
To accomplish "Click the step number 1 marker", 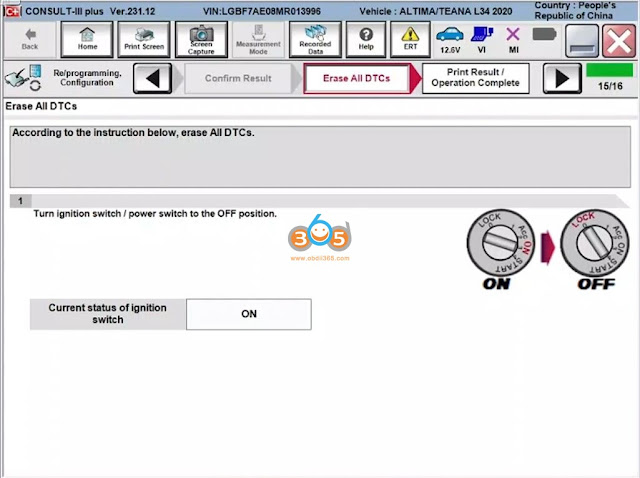I will click(x=20, y=201).
